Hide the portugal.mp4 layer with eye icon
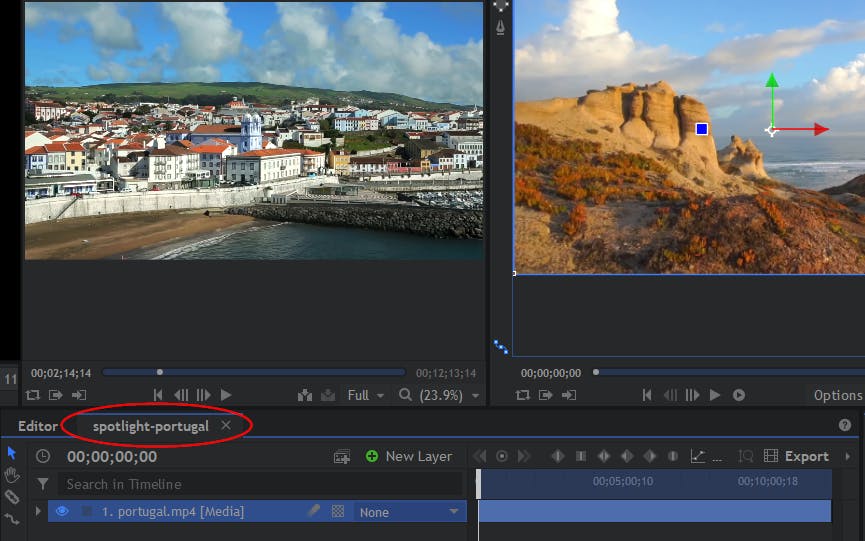The height and width of the screenshot is (541, 865). pos(62,511)
